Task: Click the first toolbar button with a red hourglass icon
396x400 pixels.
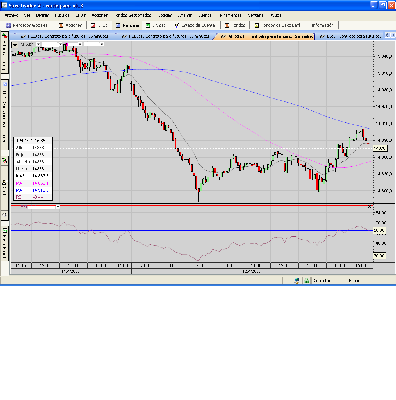Action: coord(71,25)
